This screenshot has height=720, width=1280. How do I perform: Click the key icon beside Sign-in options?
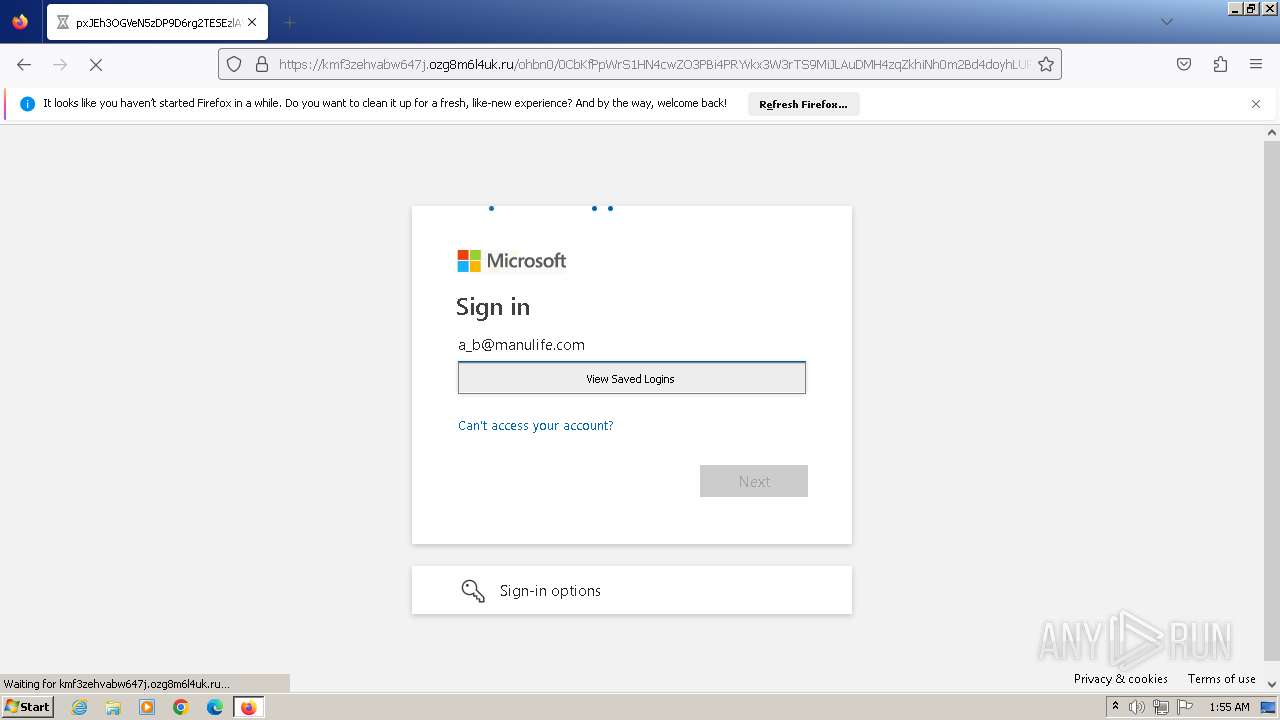pos(473,590)
